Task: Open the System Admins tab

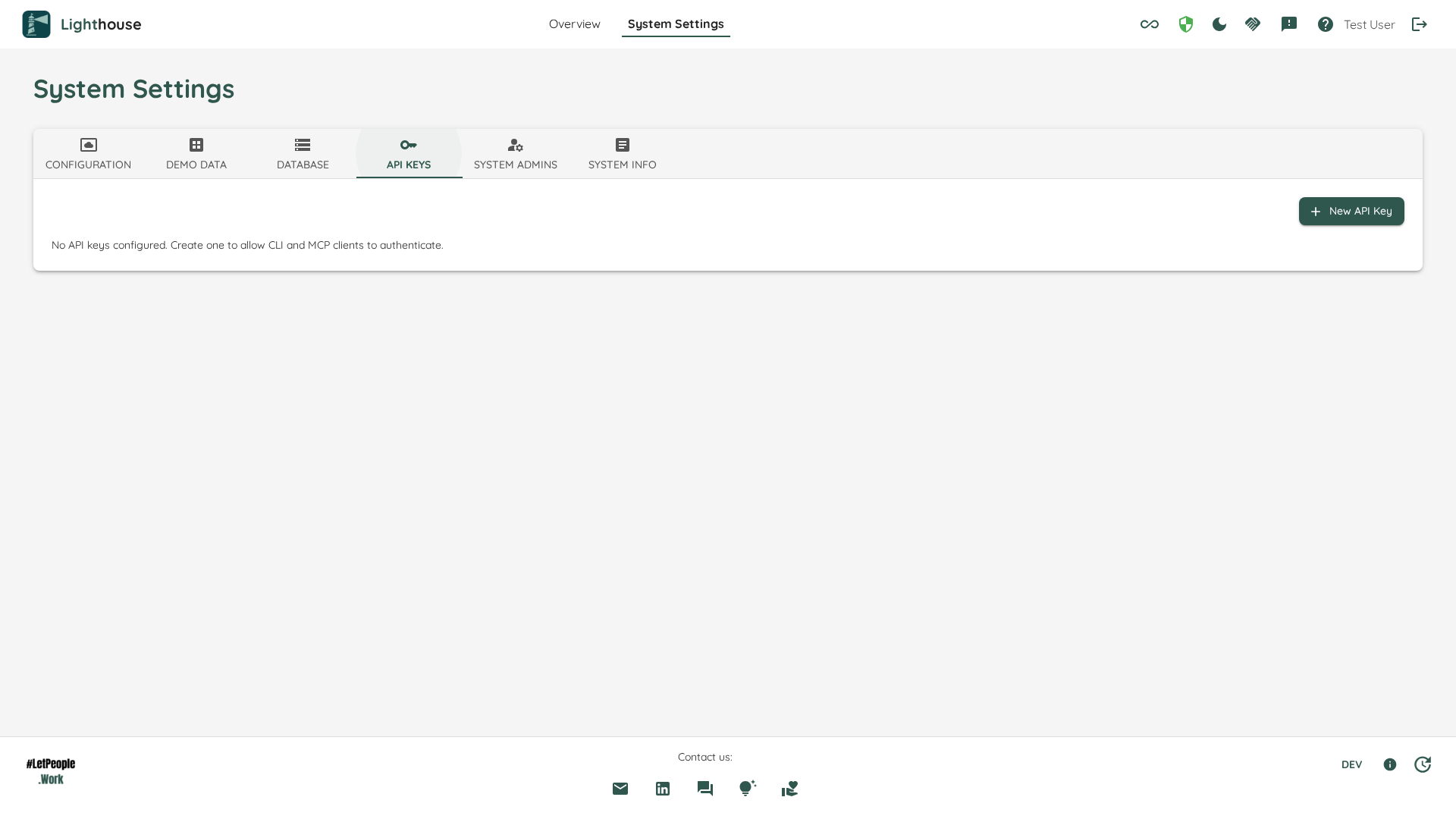Action: (516, 154)
